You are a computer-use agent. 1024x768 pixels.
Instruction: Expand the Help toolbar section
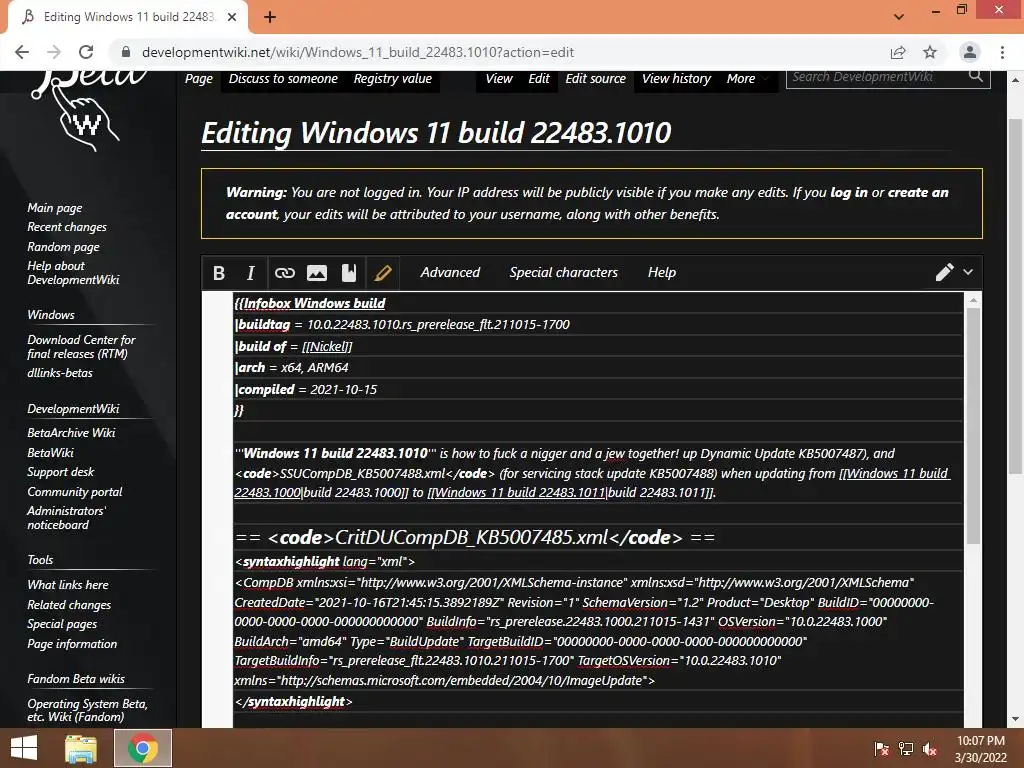click(662, 272)
